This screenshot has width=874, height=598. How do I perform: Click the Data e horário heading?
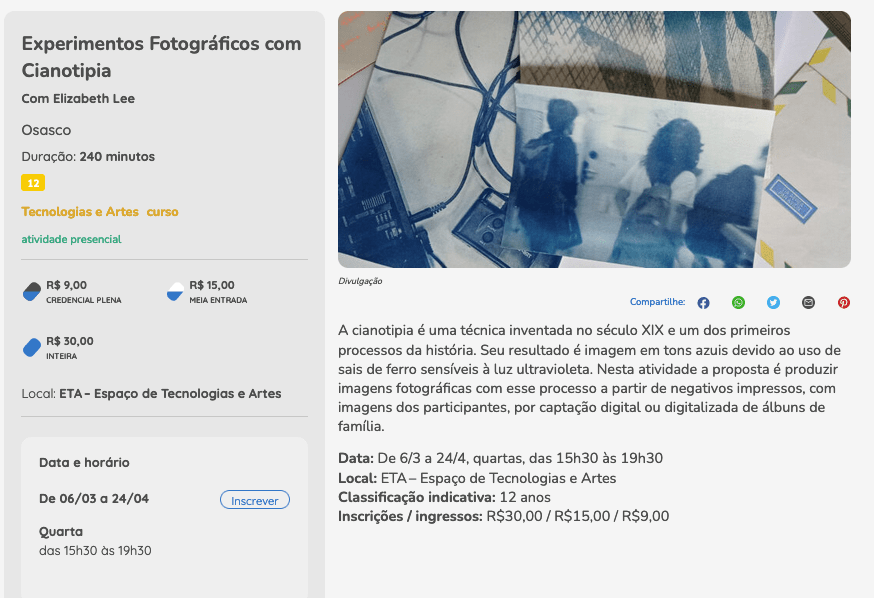[x=84, y=463]
